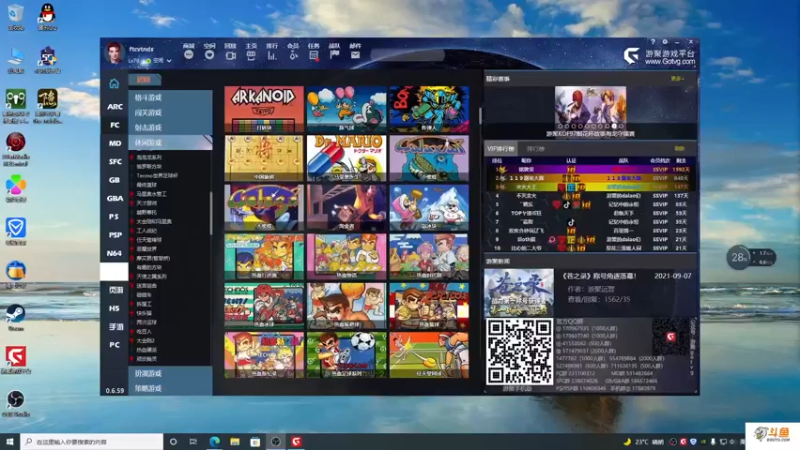Screen dimensions: 800x450
Task: Select the GB platform tab
Action: pos(115,180)
